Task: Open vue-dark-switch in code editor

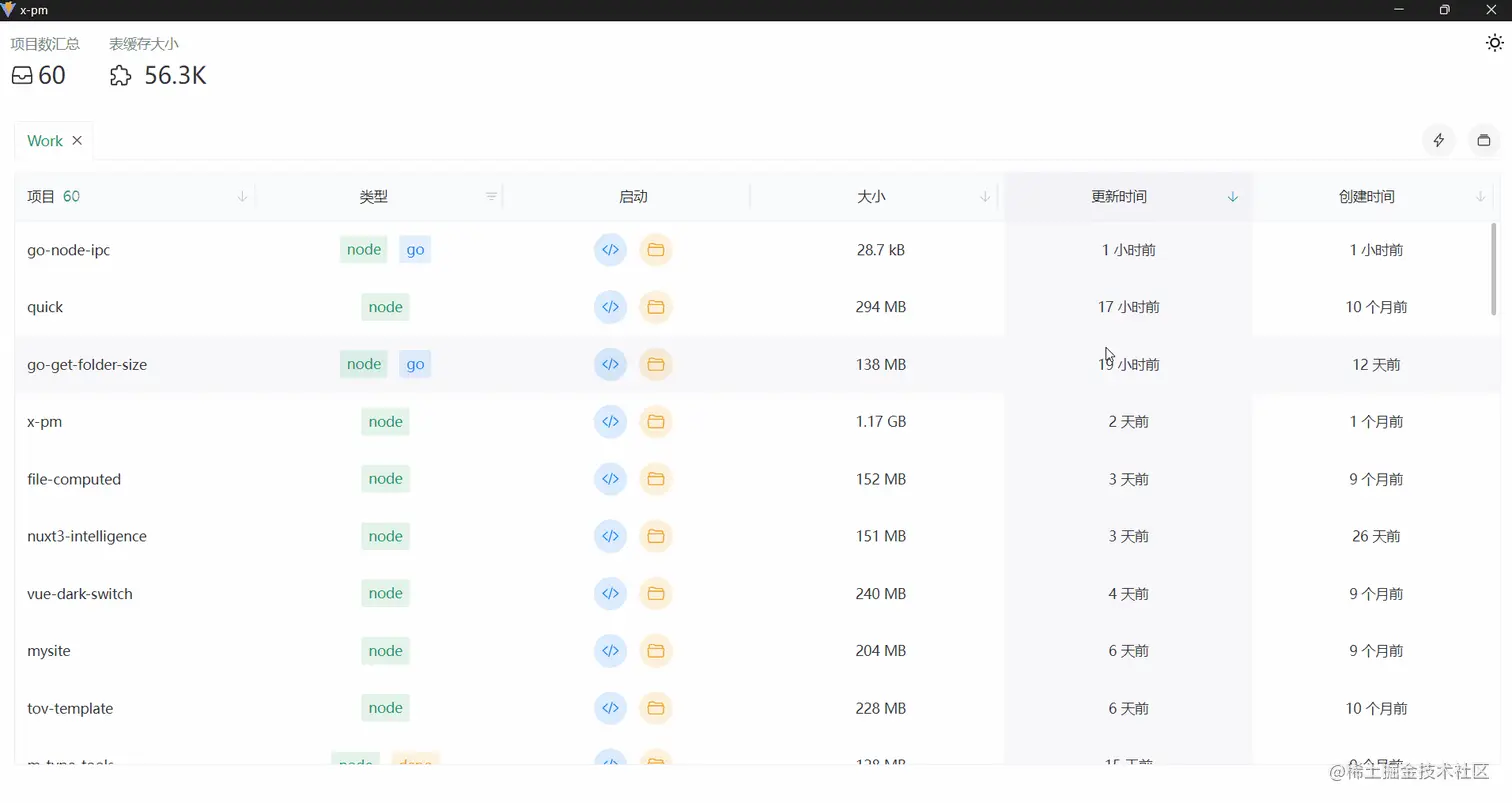Action: pyautogui.click(x=610, y=594)
